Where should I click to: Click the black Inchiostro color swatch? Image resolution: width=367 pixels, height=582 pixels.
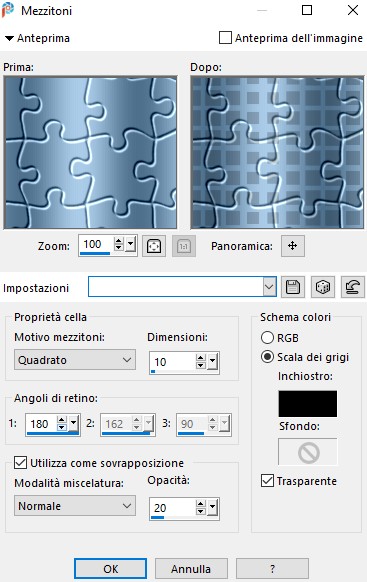click(x=308, y=403)
